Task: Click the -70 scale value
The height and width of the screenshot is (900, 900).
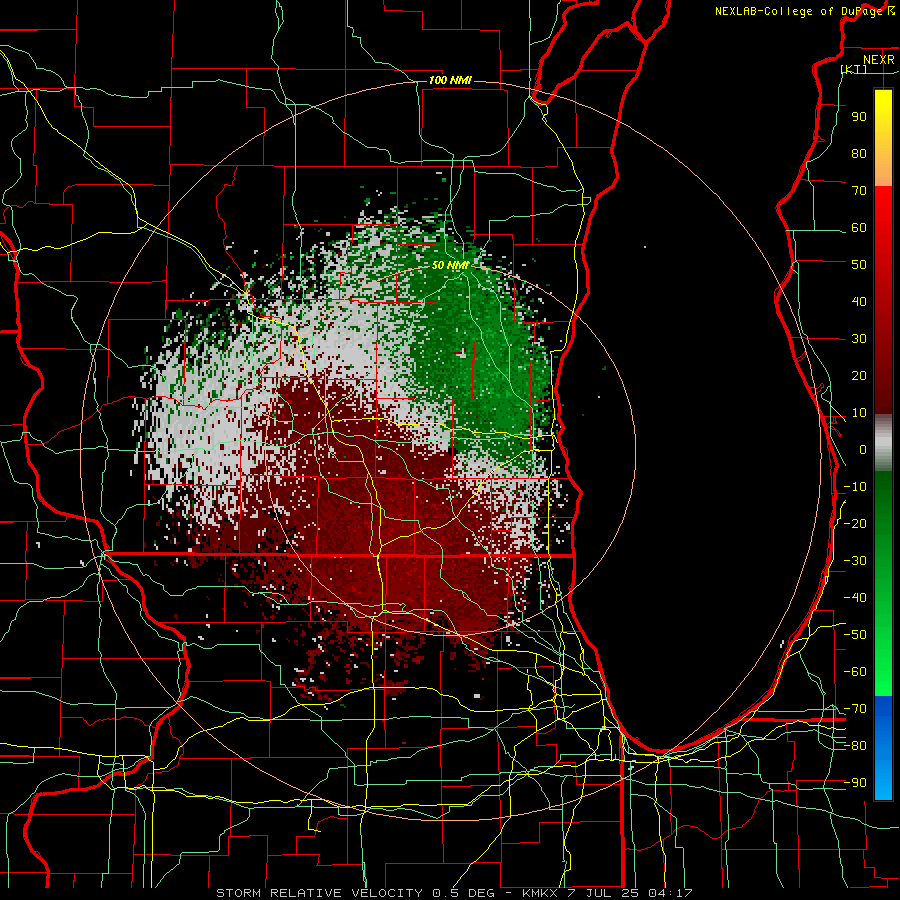Action: (x=855, y=709)
